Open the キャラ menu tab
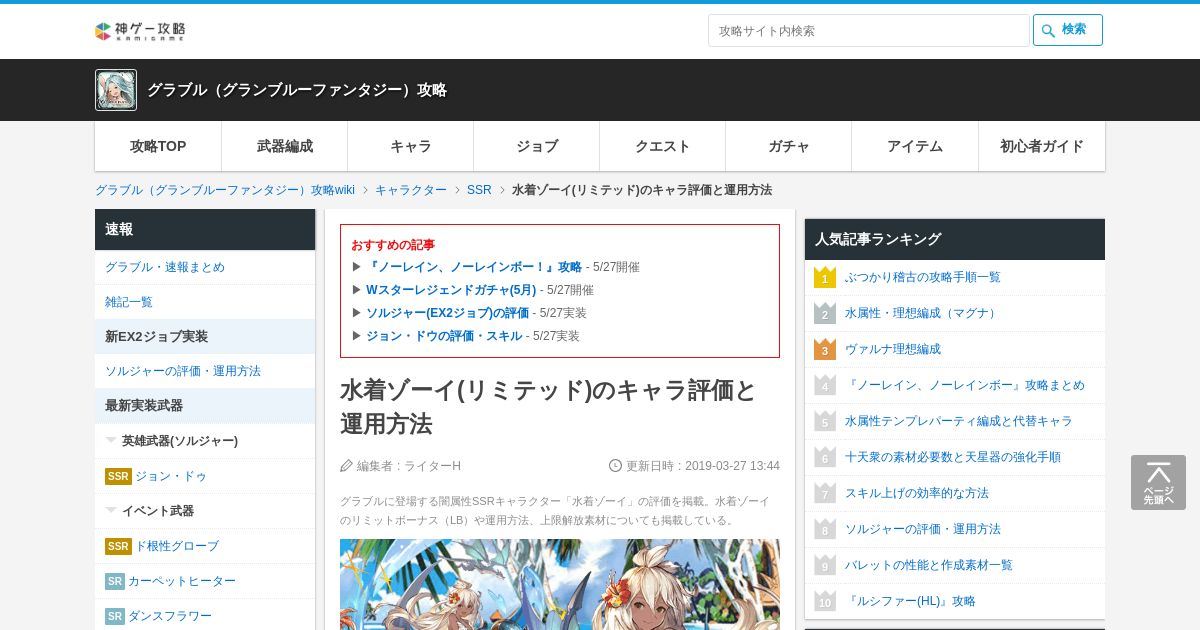The image size is (1200, 630). click(x=411, y=146)
